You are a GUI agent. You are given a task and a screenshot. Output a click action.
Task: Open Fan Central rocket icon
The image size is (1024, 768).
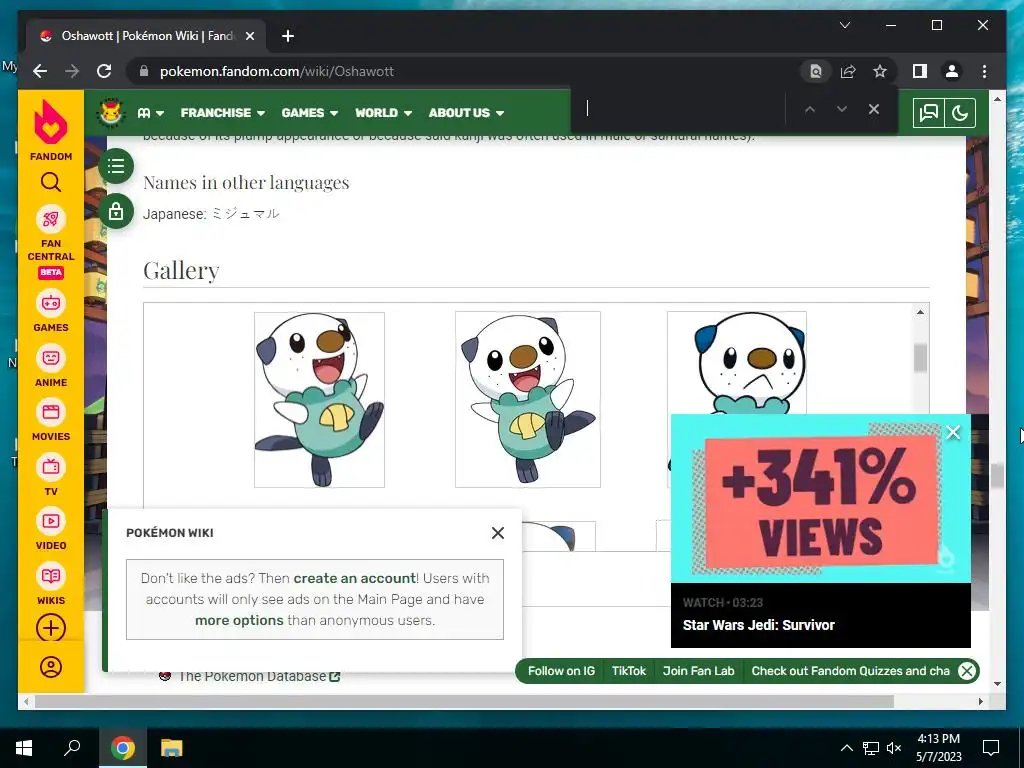click(51, 219)
